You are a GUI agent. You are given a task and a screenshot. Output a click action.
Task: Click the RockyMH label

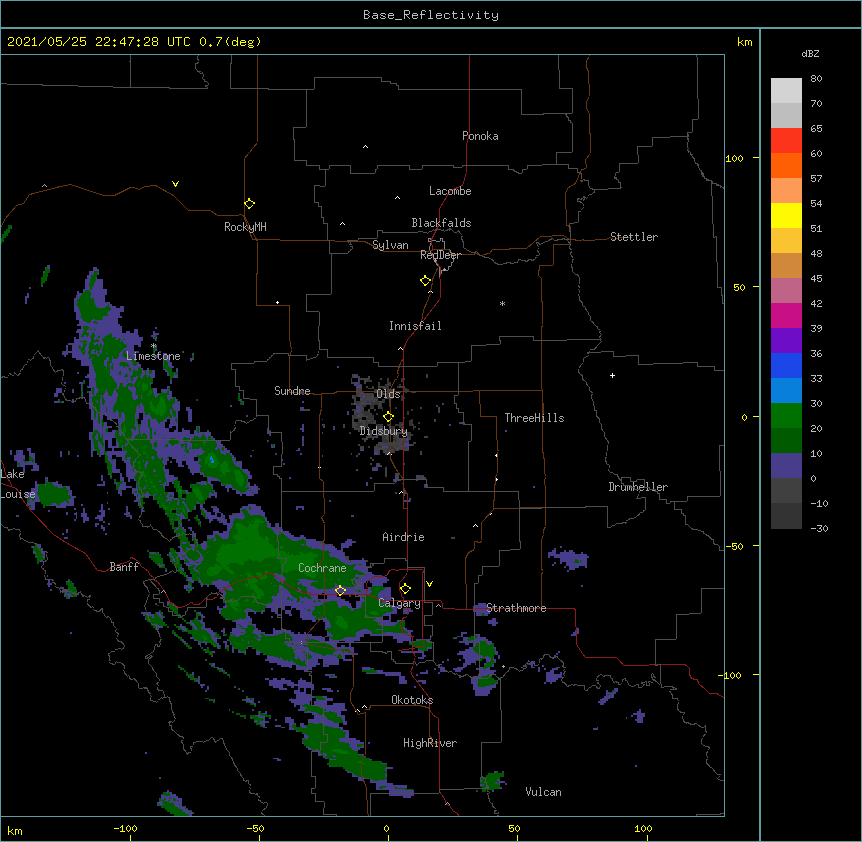tap(245, 227)
